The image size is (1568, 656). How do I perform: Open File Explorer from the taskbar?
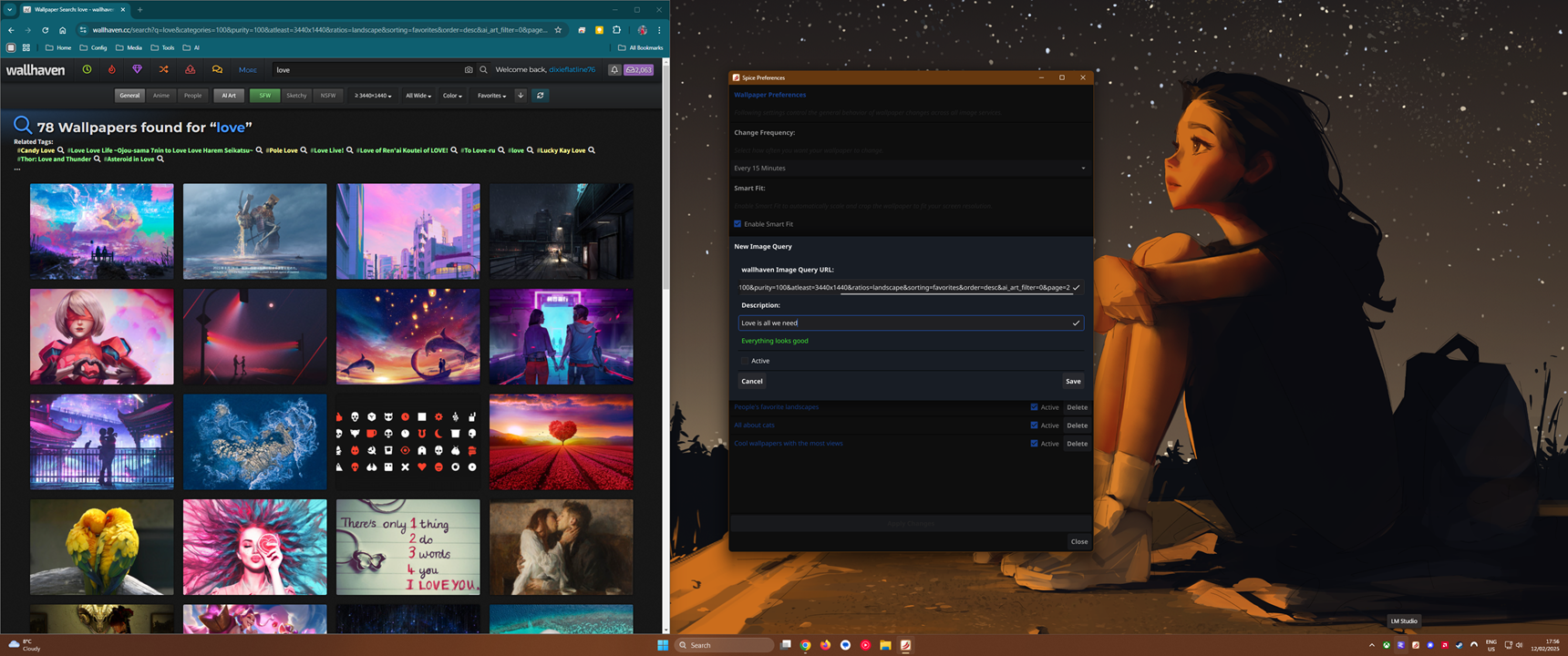coord(885,645)
